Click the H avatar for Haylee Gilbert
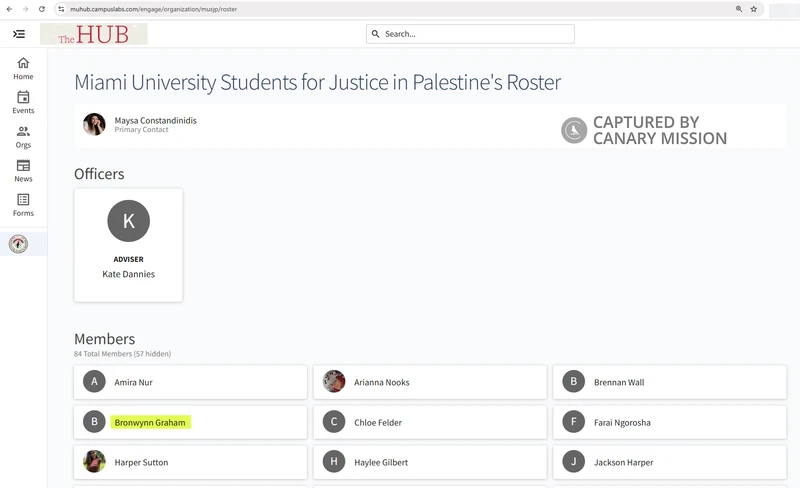 [x=334, y=461]
